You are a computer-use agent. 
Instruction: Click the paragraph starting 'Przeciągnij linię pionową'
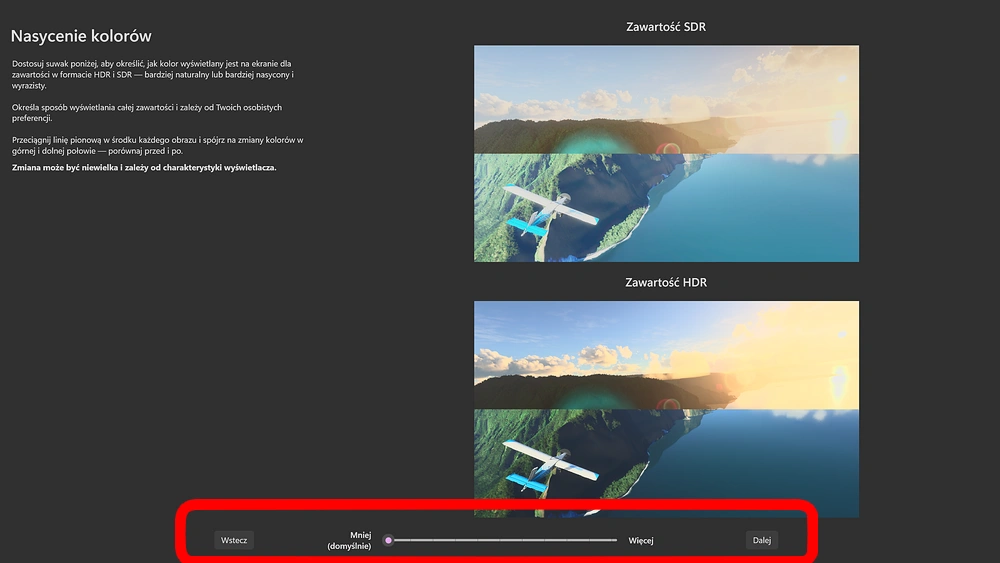[x=158, y=145]
